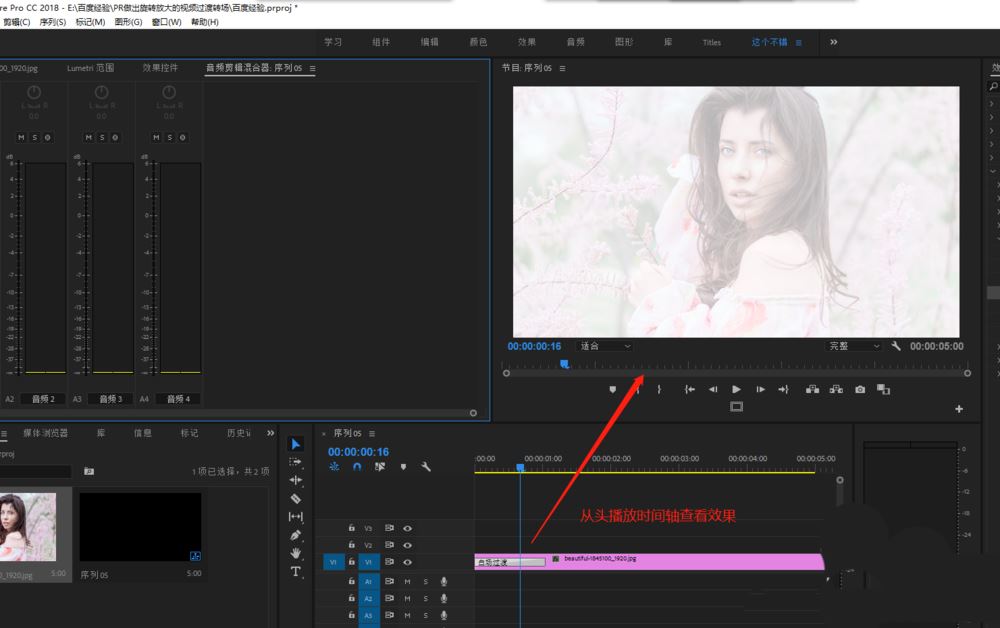The width and height of the screenshot is (1000, 628).
Task: Open 音频剪辑混合器 panel menu
Action: 312,68
